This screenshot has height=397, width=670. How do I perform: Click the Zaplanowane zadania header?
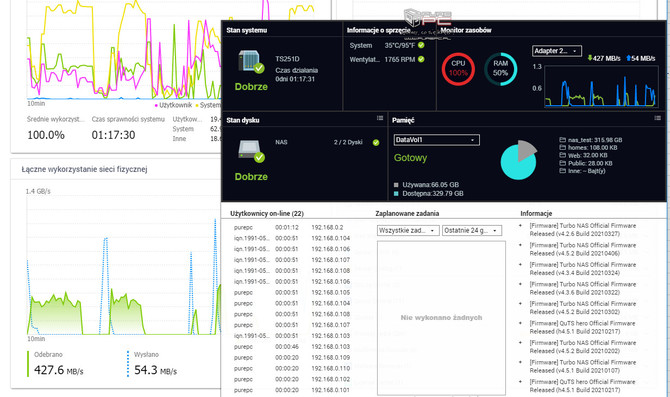tap(407, 213)
